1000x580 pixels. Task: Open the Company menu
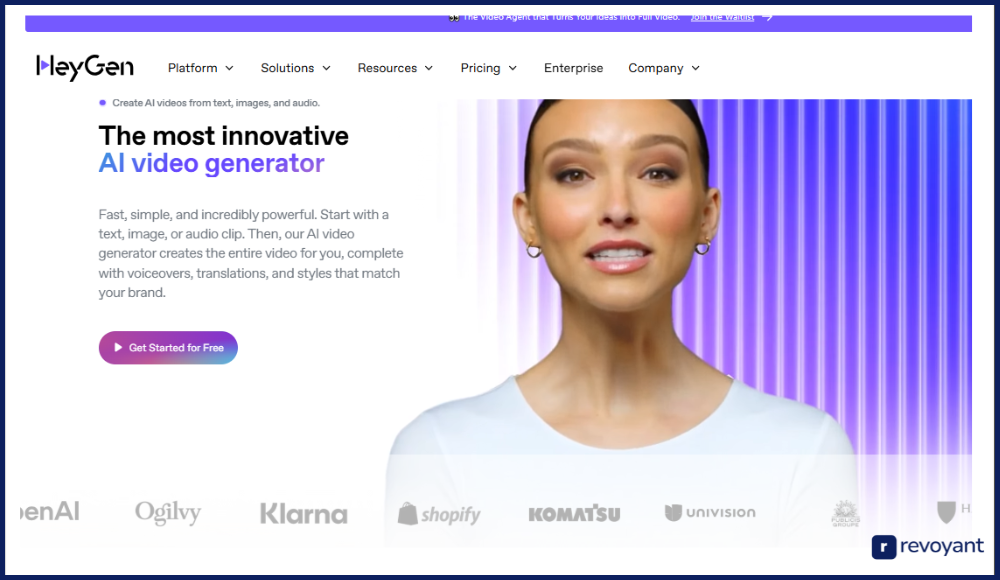(x=664, y=68)
